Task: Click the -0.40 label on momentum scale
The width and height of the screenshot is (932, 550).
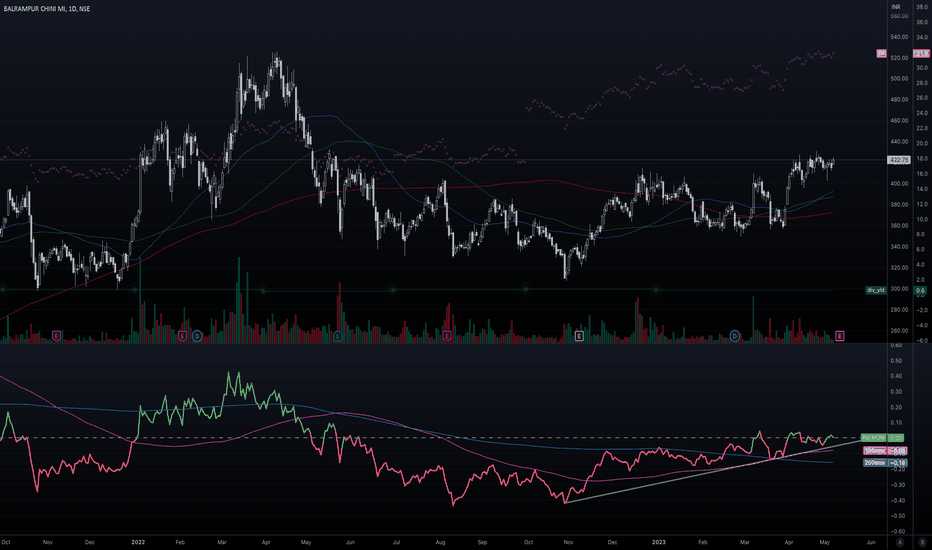Action: (x=898, y=501)
